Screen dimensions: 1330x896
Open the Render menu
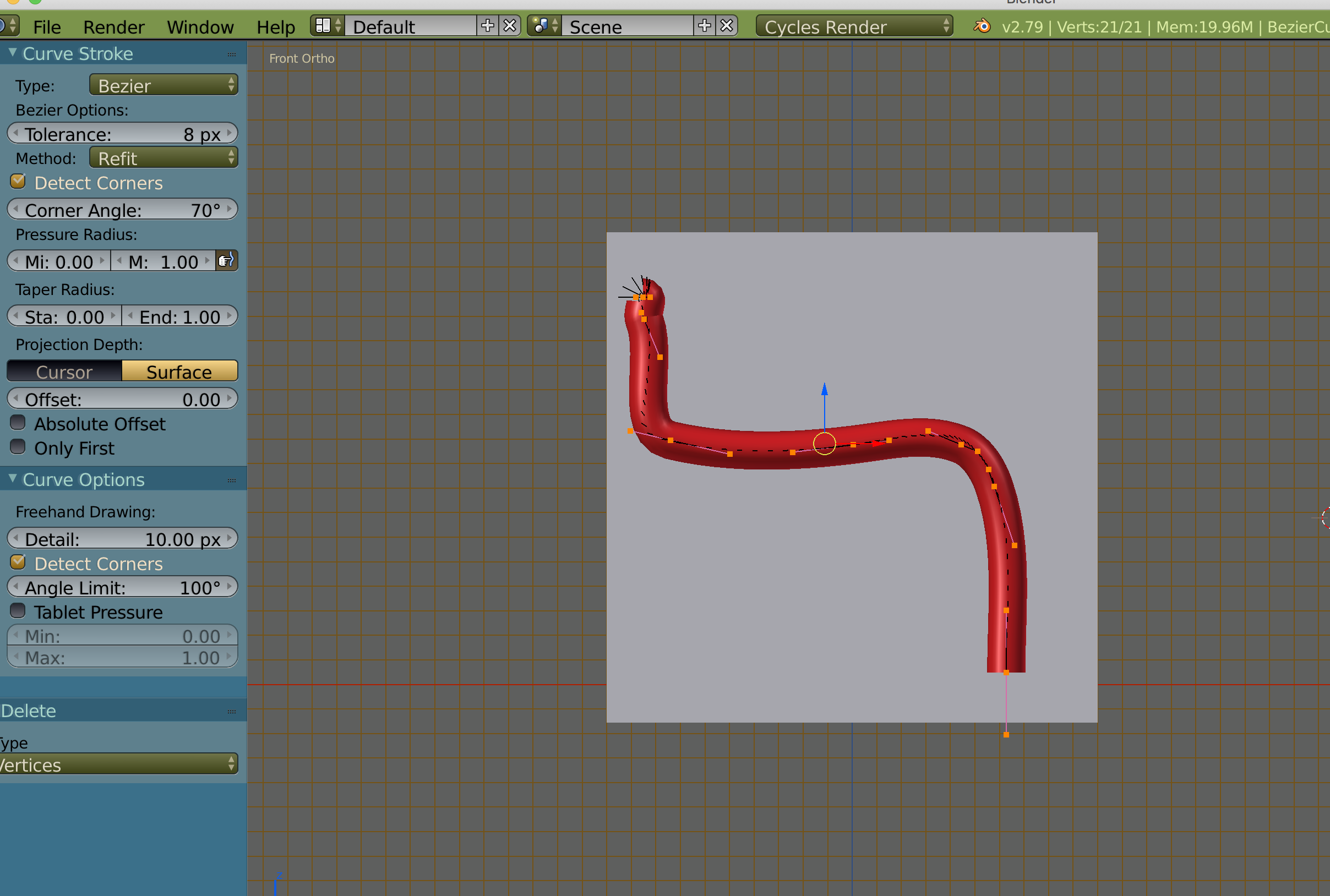114,27
